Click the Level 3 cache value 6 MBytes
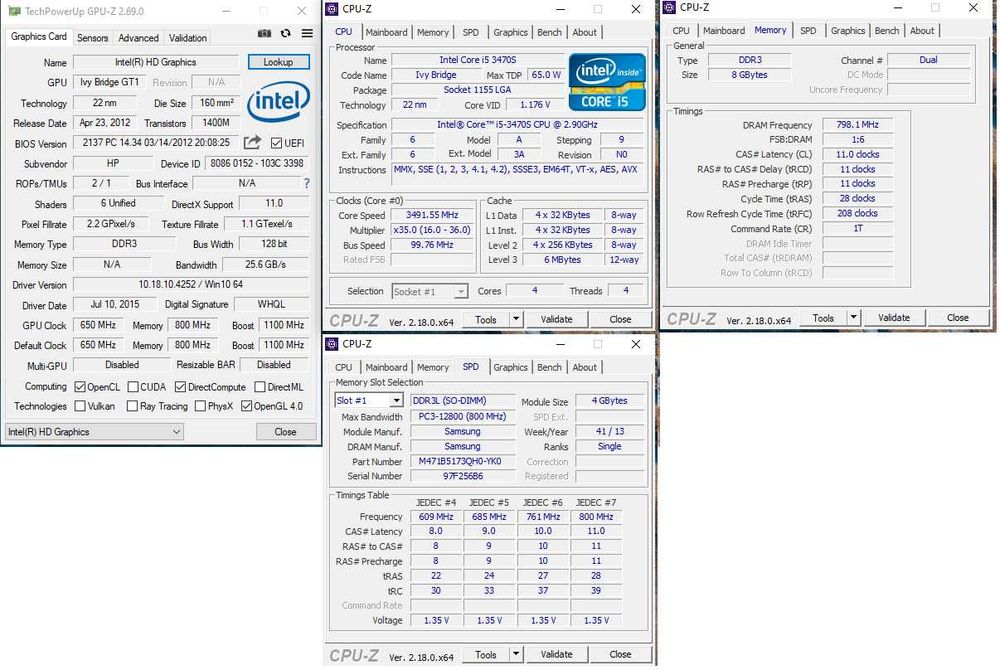Screen dimensions: 1000x670 pos(562,260)
